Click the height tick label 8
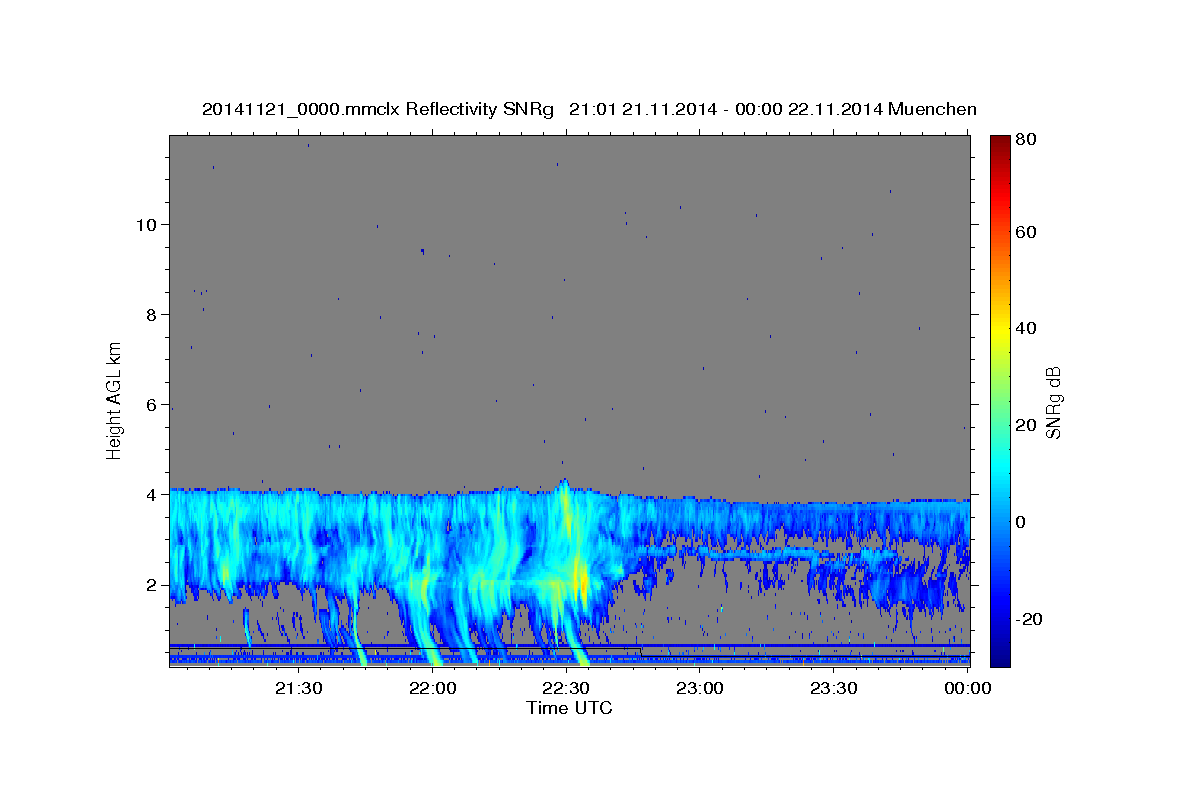 [150, 315]
